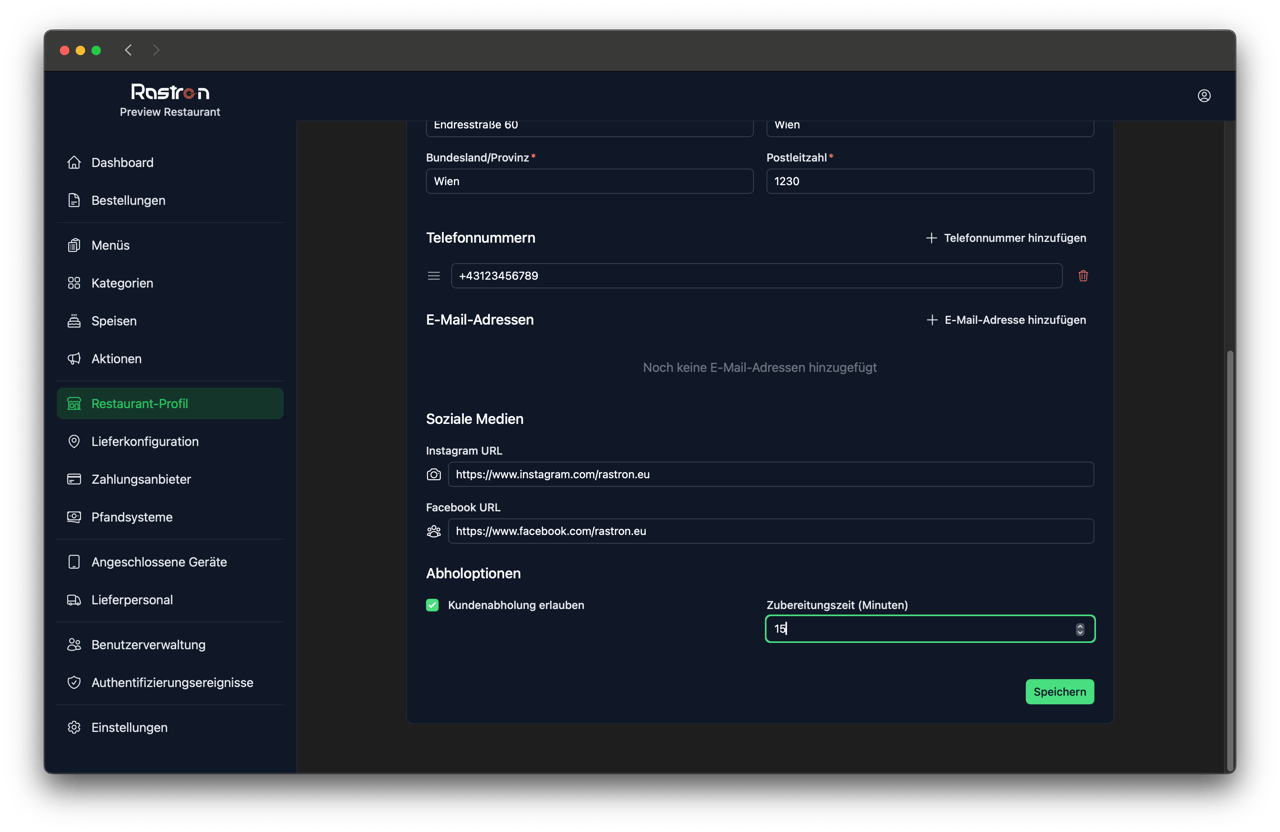Image resolution: width=1280 pixels, height=832 pixels.
Task: Click the Facebook people icon
Action: [434, 532]
